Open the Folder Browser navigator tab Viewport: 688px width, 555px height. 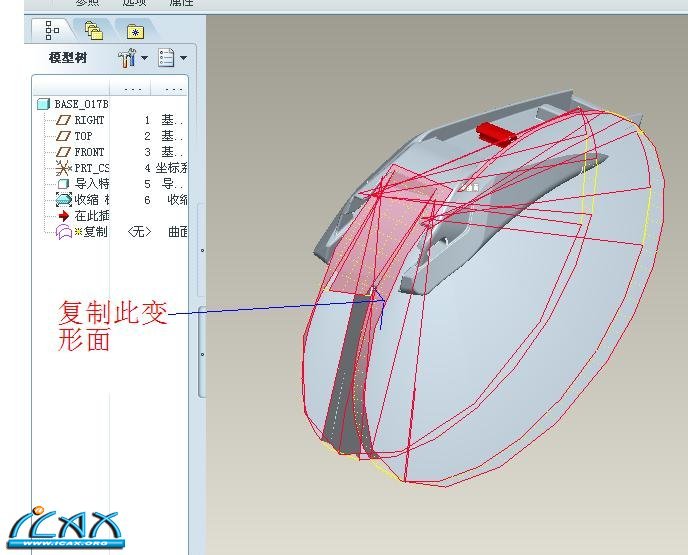93,31
